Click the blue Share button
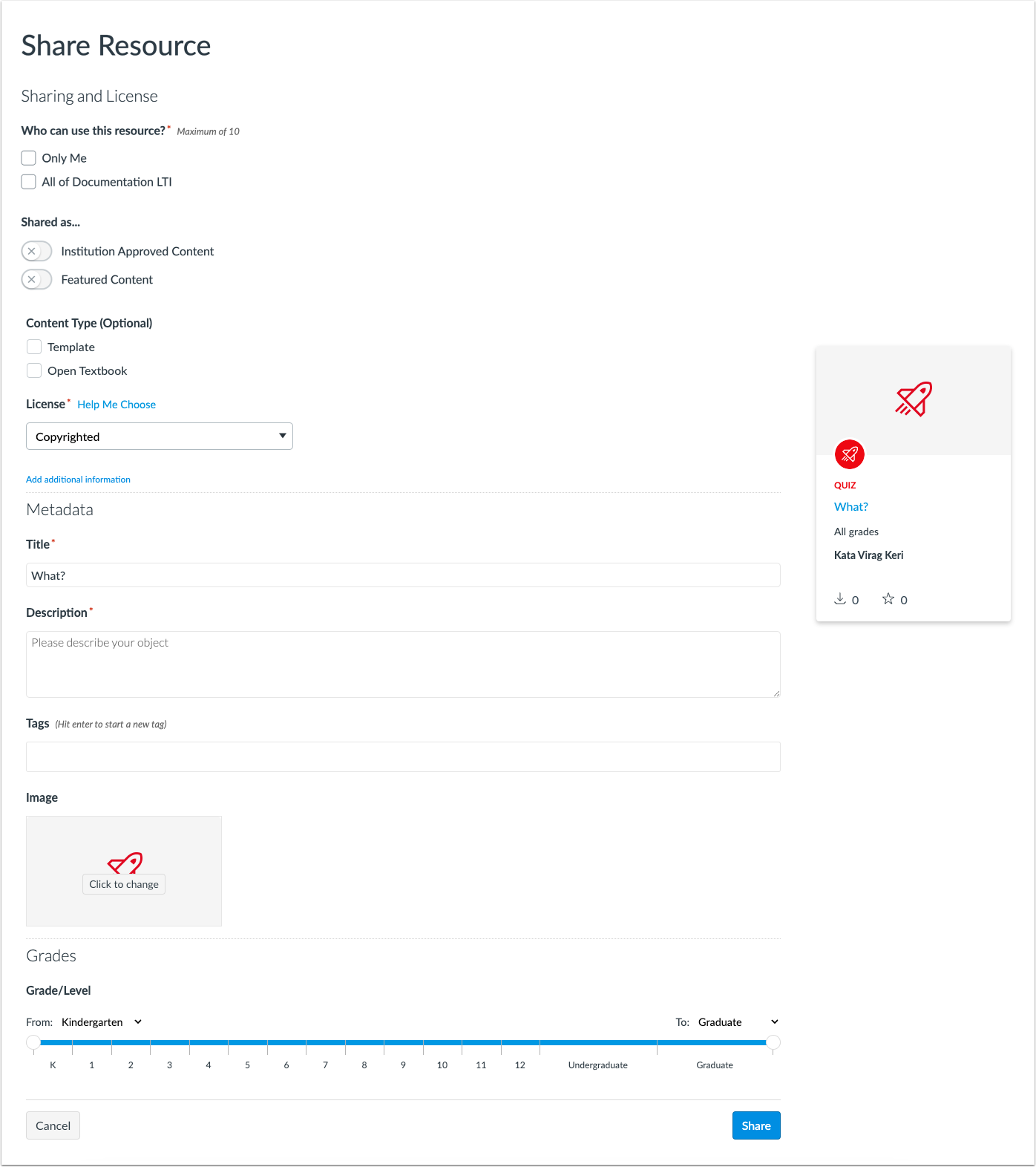Screen dimensions: 1036x1167 [756, 1125]
